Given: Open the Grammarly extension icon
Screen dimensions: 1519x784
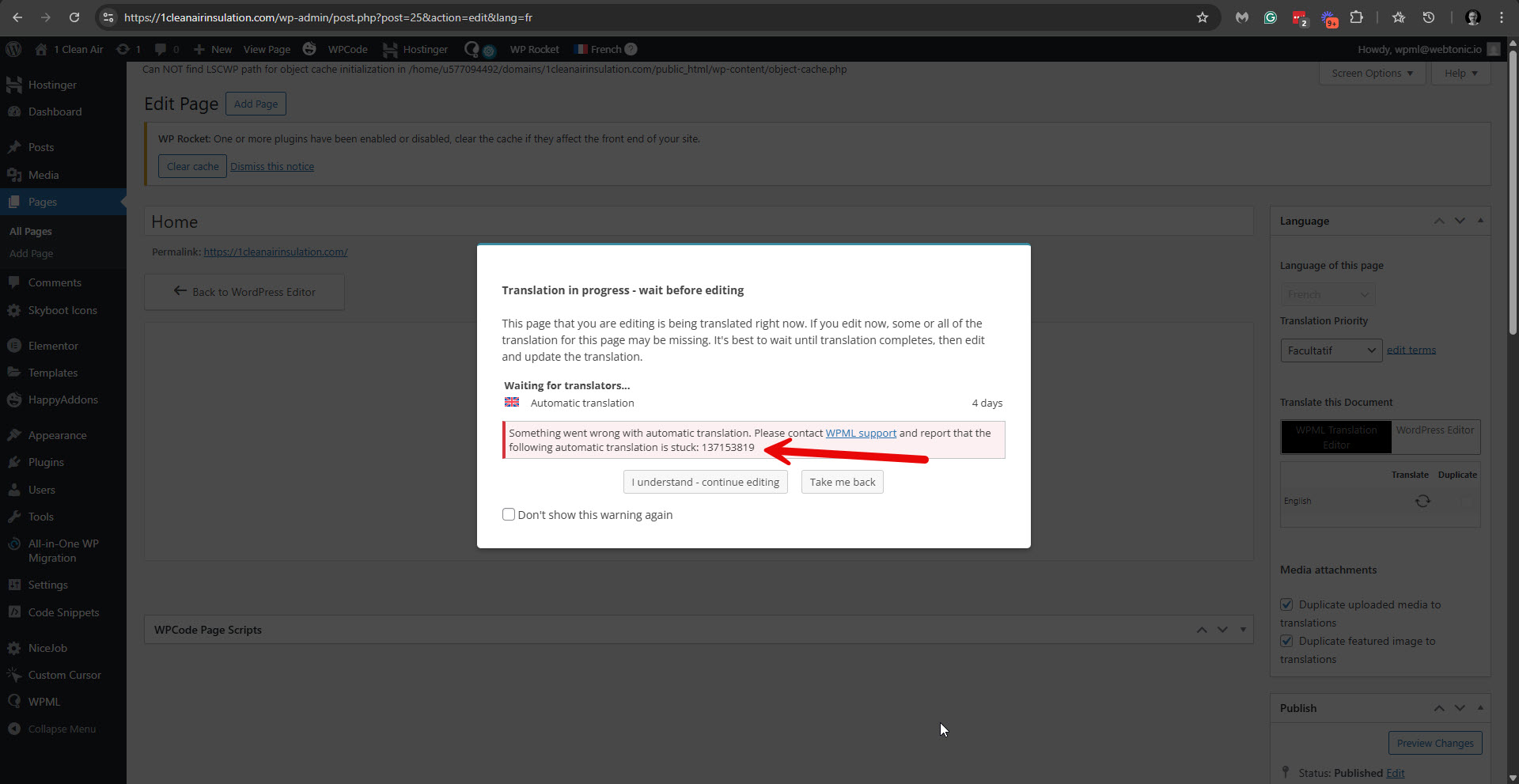Looking at the screenshot, I should click(1271, 17).
